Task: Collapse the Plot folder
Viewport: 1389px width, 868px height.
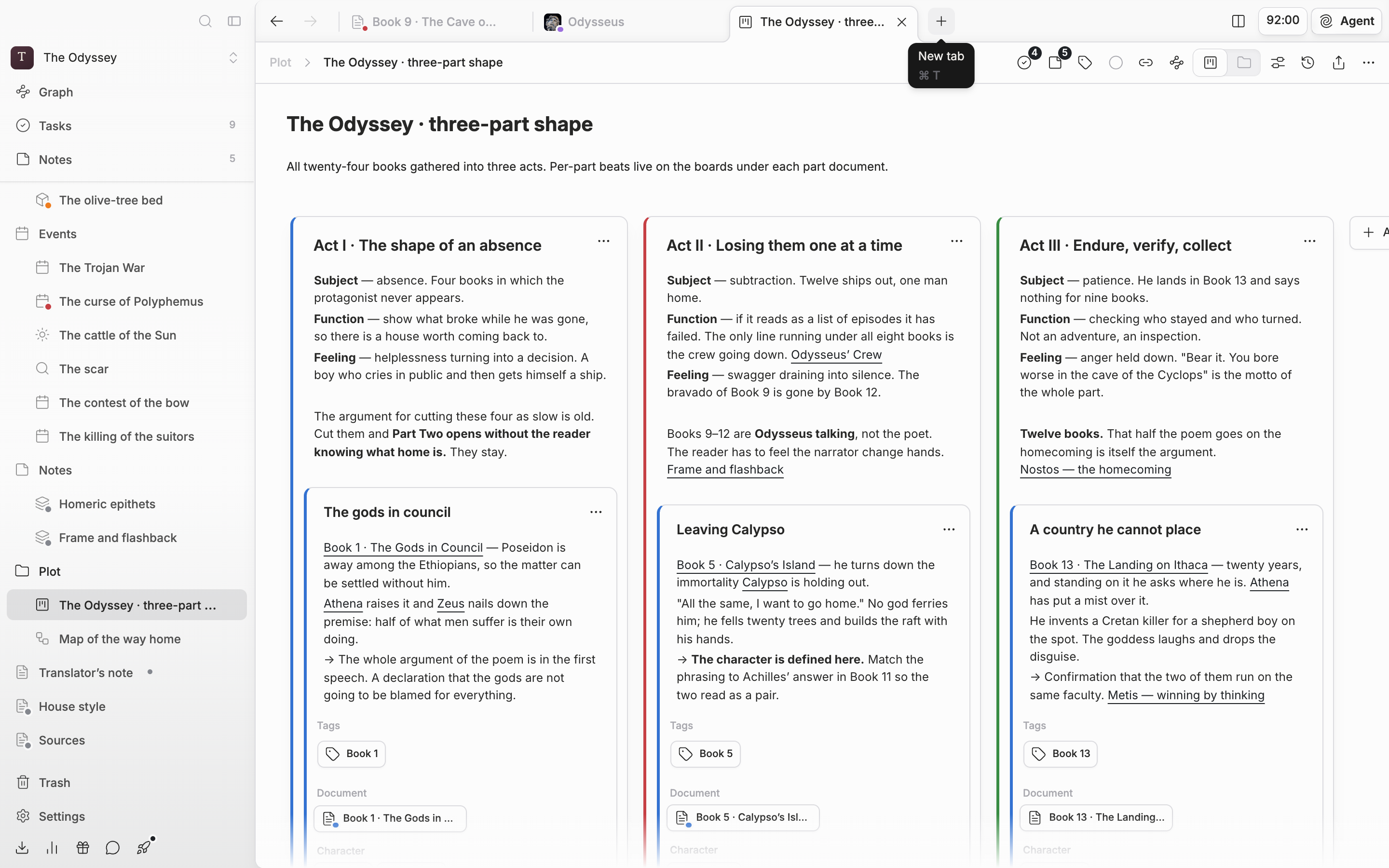Action: 127,571
